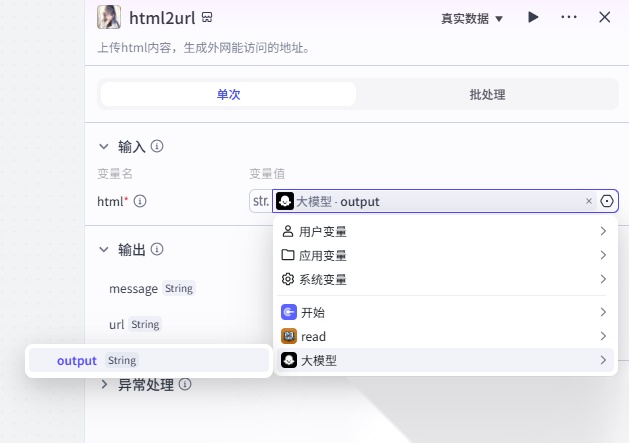Click the 应用变量 folder icon
This screenshot has height=443, width=629.
tap(288, 255)
